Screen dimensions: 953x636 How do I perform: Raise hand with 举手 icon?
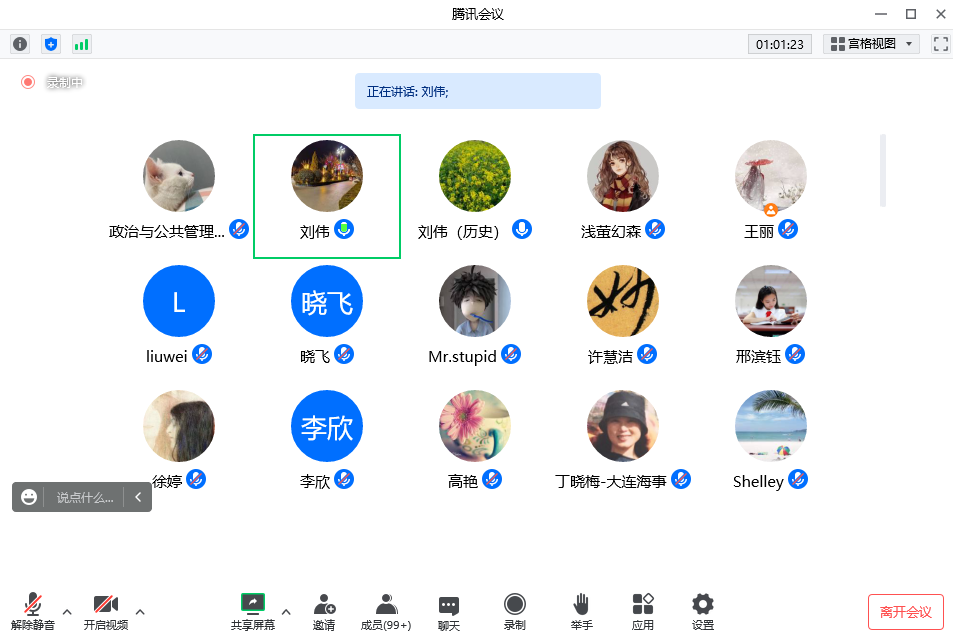click(581, 611)
